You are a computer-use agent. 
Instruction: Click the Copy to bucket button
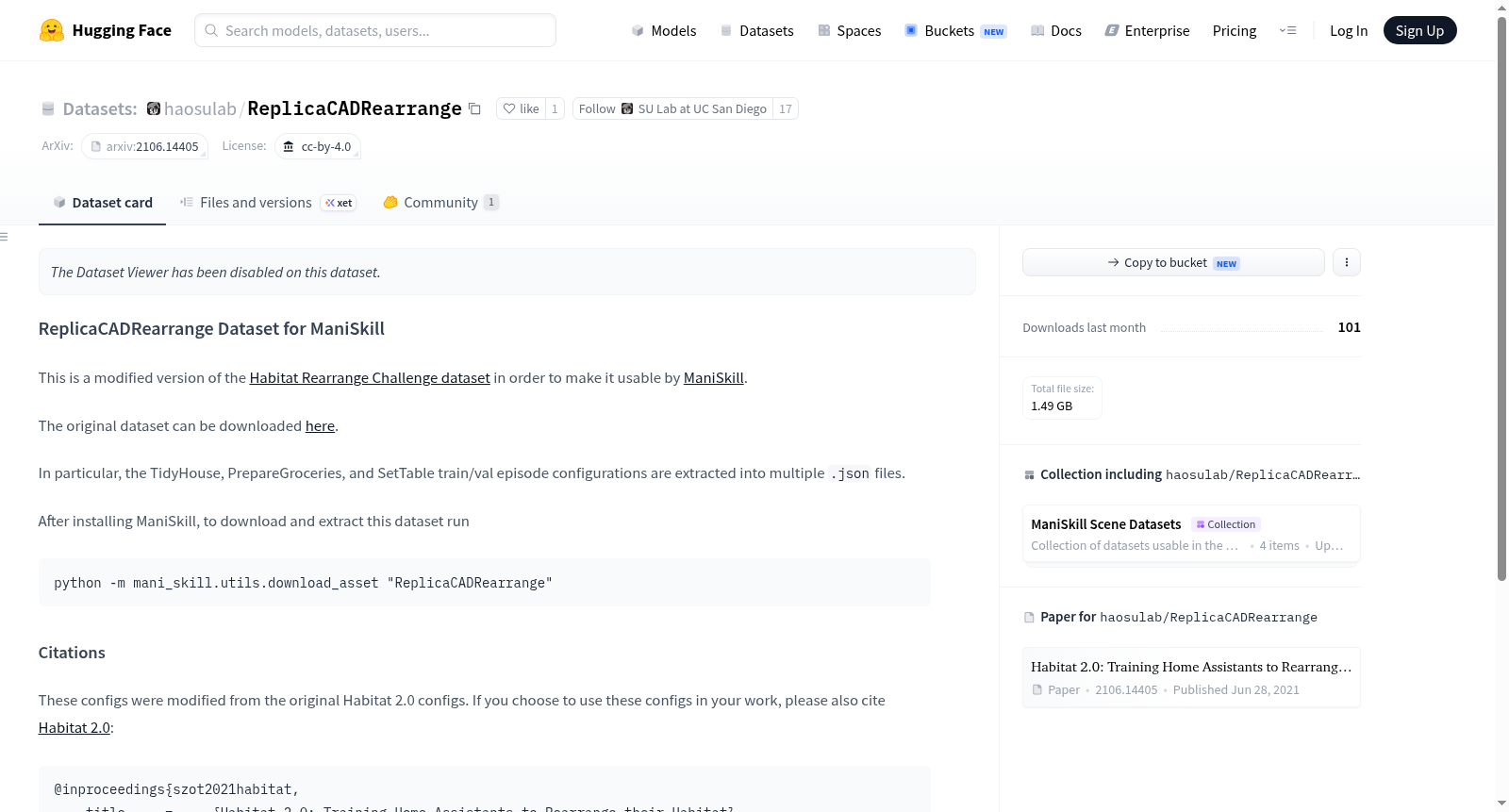pos(1173,262)
